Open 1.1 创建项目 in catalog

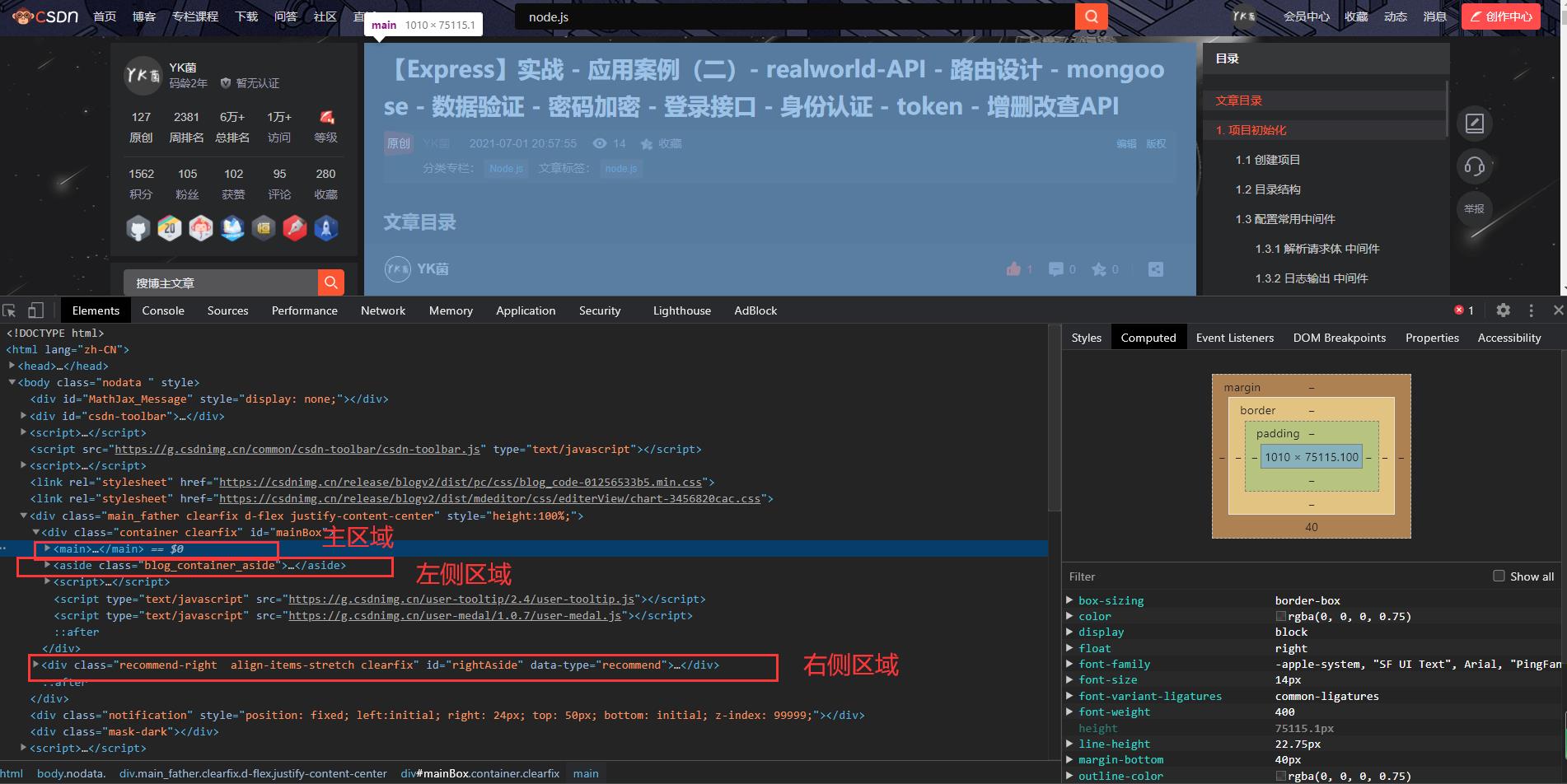(1267, 160)
